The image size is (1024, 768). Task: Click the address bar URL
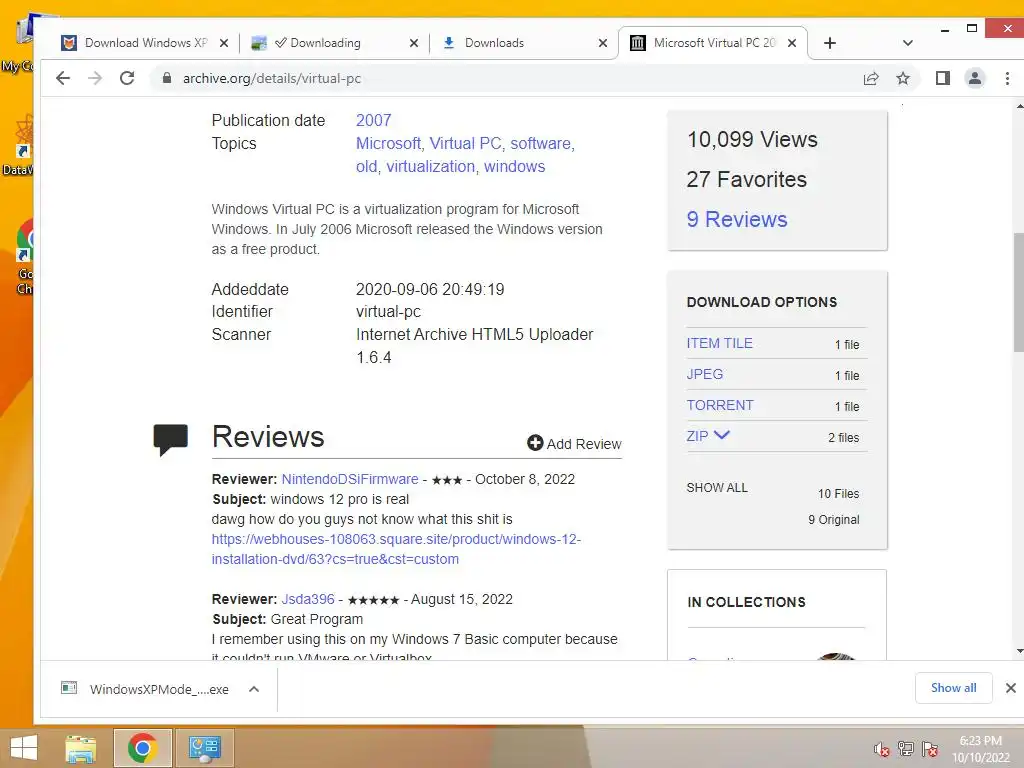272,78
